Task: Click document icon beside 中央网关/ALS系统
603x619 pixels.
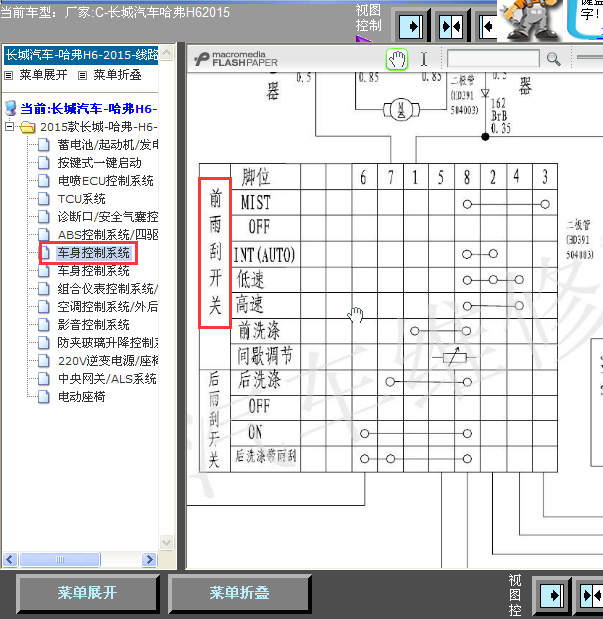Action: click(43, 379)
